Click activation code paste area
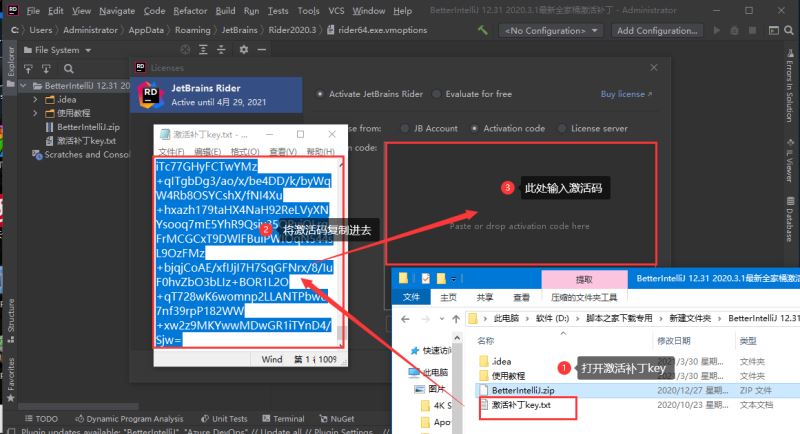 coord(520,203)
